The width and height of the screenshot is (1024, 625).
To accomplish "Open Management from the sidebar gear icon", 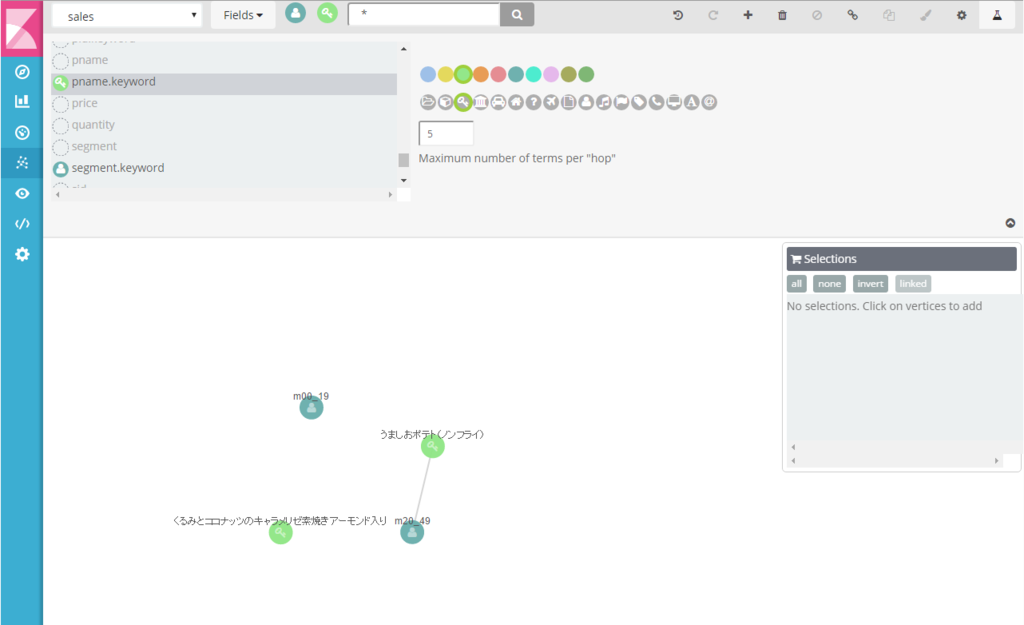I will [x=22, y=254].
